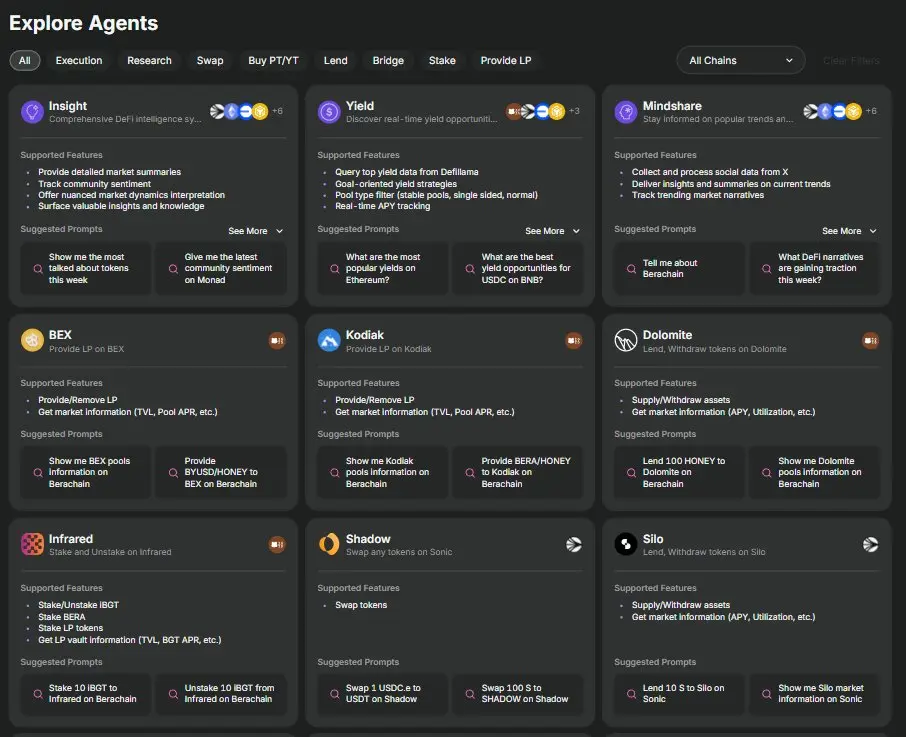
Task: Click the Clear Filters button
Action: click(851, 61)
